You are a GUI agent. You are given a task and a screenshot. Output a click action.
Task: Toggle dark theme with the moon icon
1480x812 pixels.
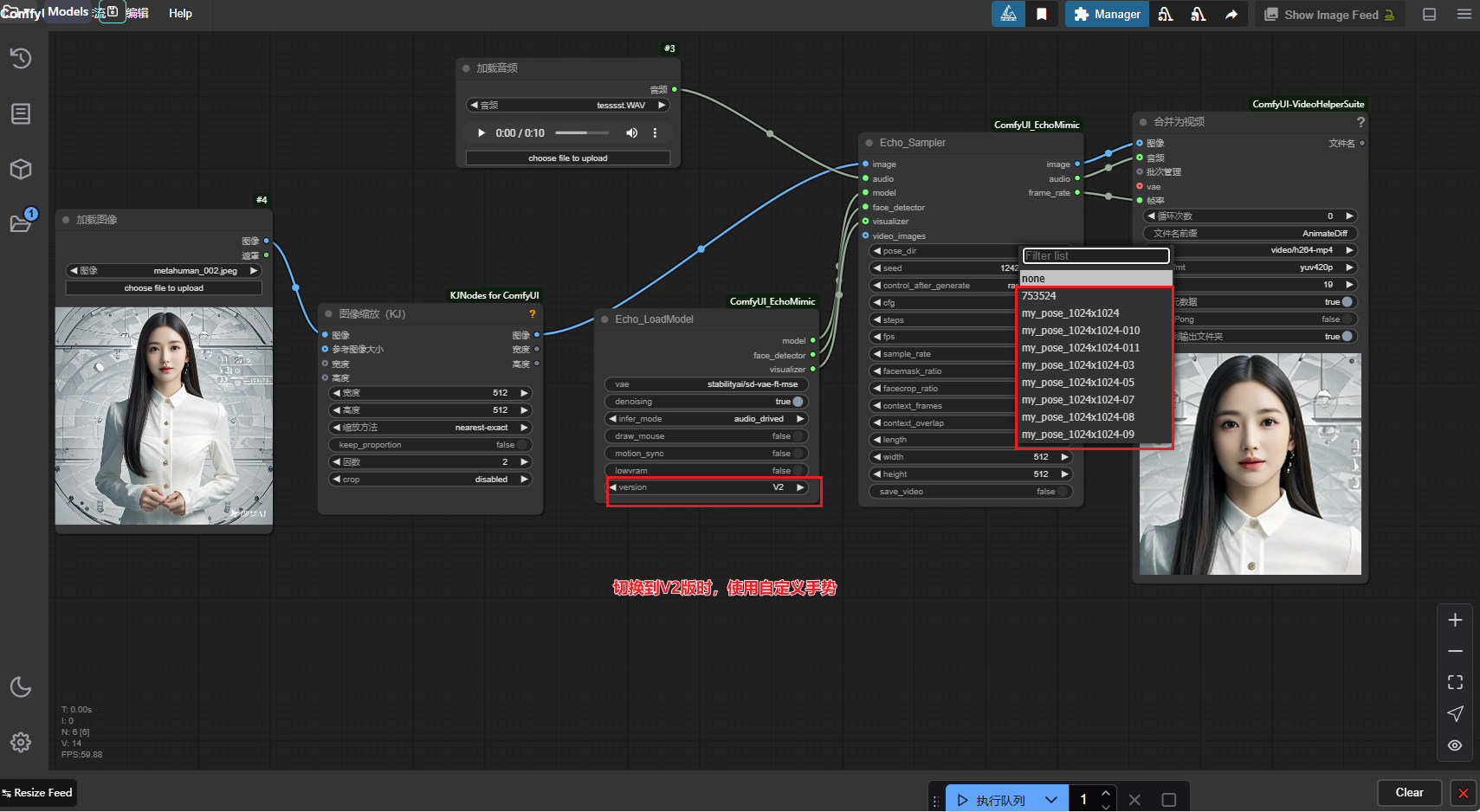coord(21,687)
